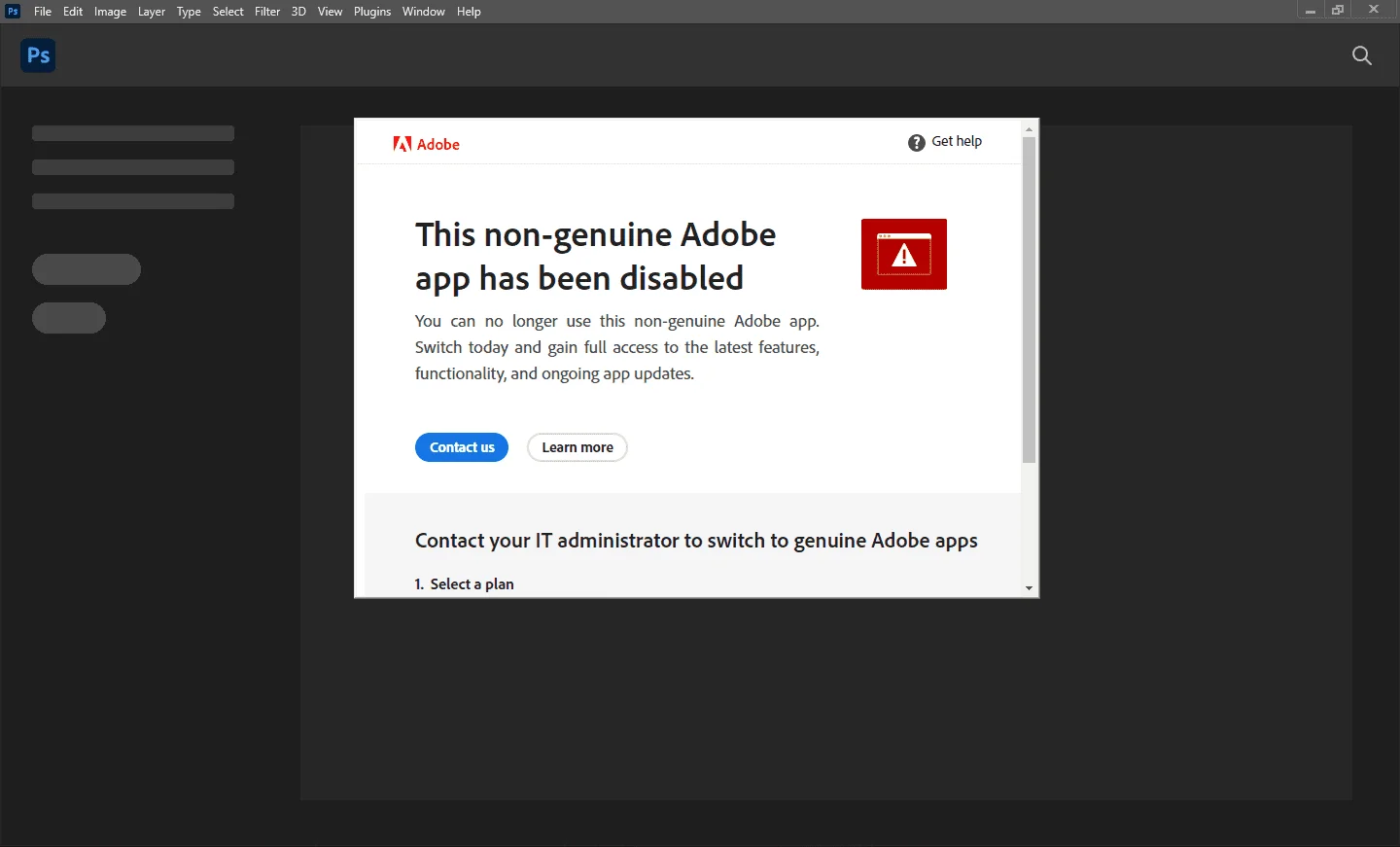1400x847 pixels.
Task: Click the 'Contact your IT administrator' heading
Action: [696, 541]
